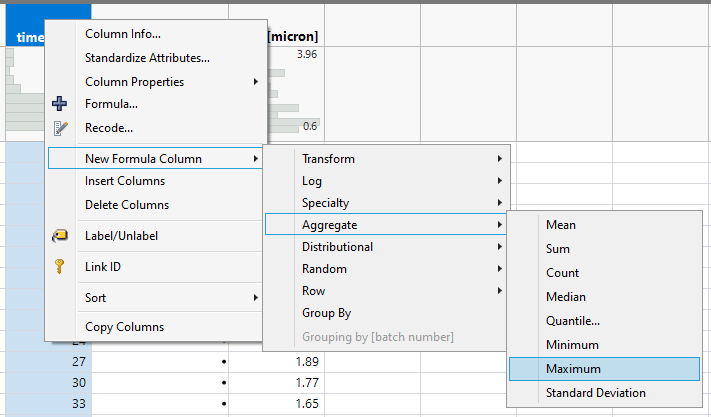The height and width of the screenshot is (417, 711).
Task: Click the yellow tag icon beside Label/Unlabel
Action: coord(60,236)
